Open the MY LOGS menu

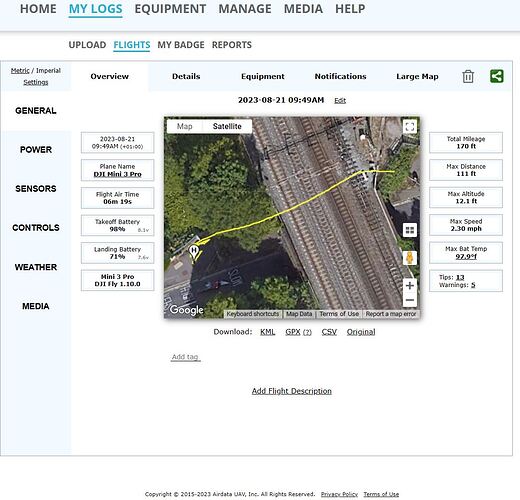pyautogui.click(x=96, y=9)
